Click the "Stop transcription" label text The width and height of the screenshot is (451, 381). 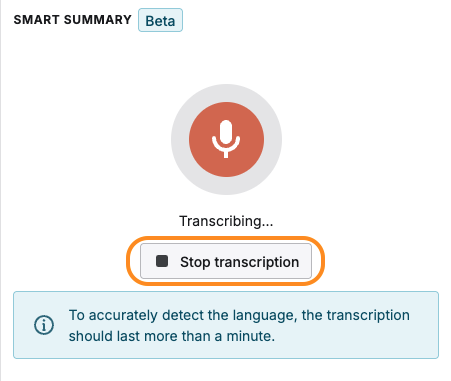point(240,262)
